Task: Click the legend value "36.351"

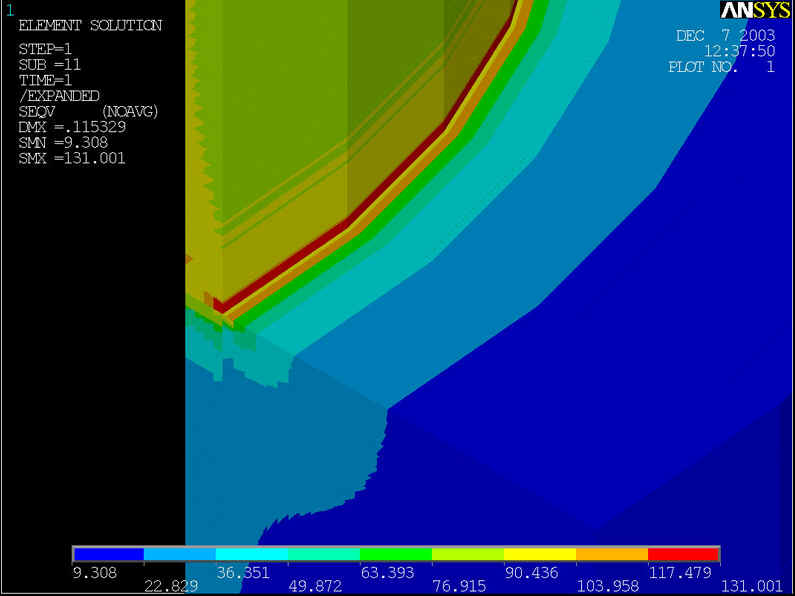Action: pyautogui.click(x=243, y=573)
